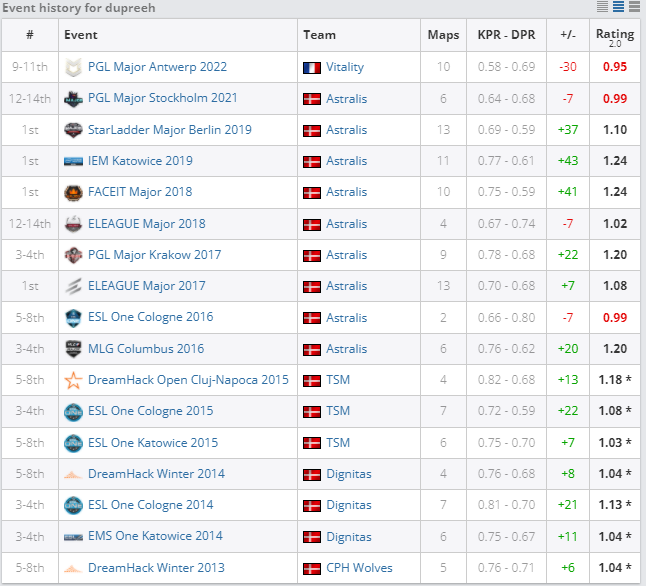Open the ESL One Katowice 2015 event
This screenshot has width=646, height=586.
(153, 443)
